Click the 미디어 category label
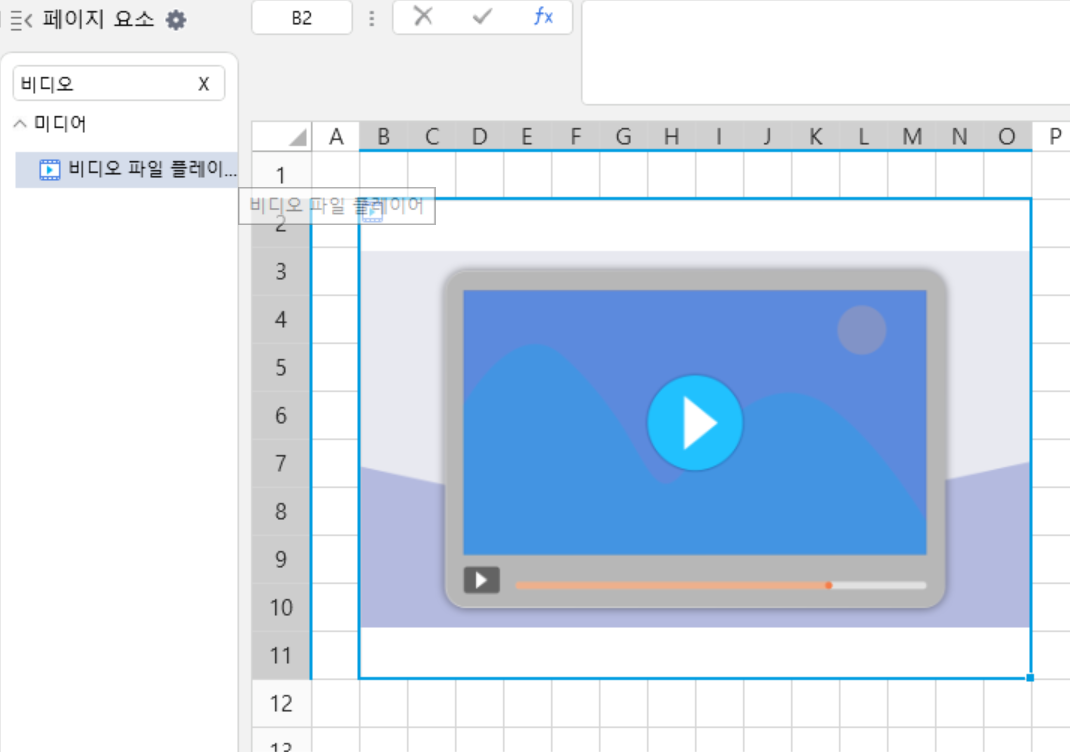The width and height of the screenshot is (1070, 752). (60, 124)
